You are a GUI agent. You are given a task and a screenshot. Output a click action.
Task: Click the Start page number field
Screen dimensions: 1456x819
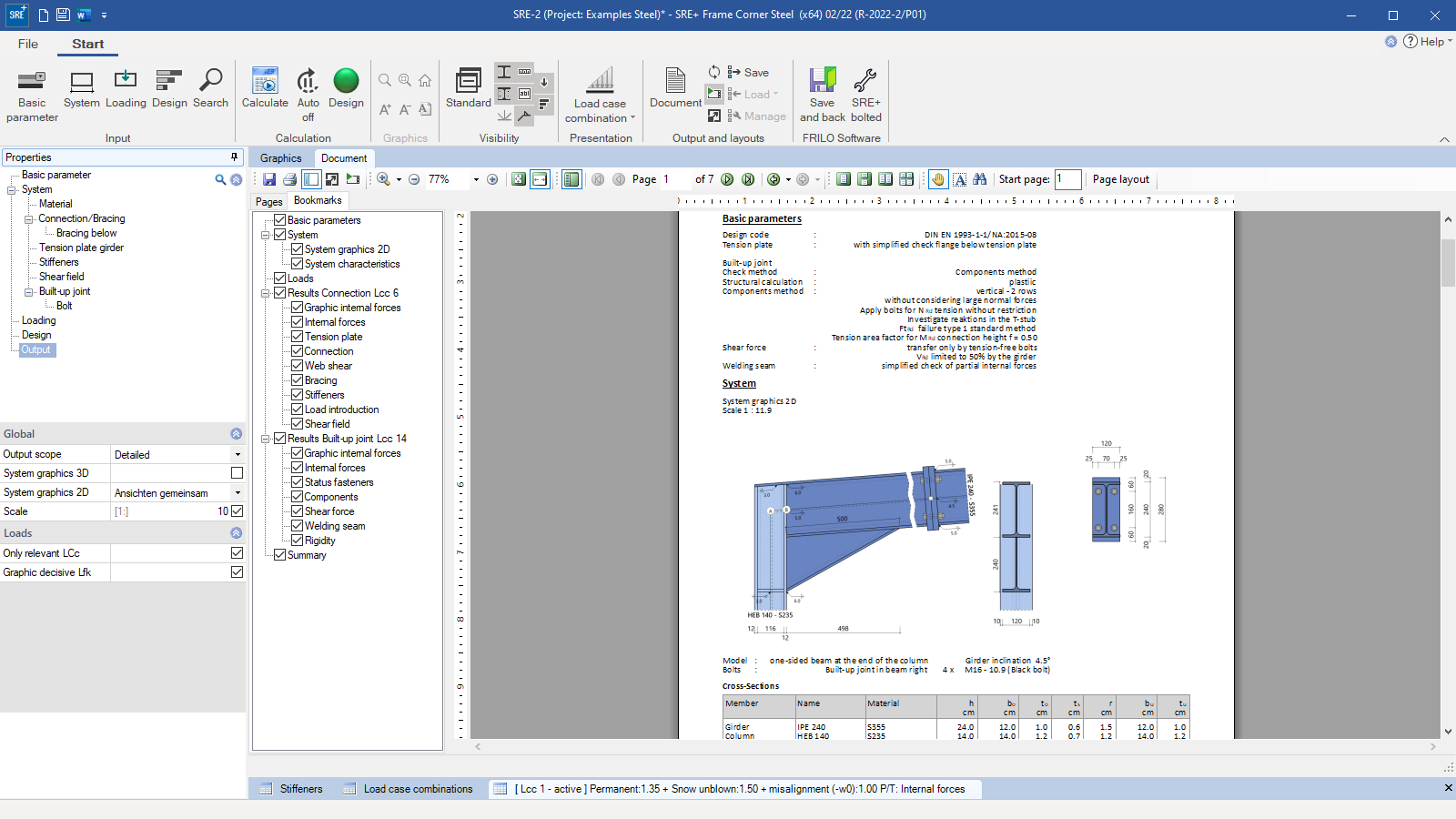click(1068, 179)
